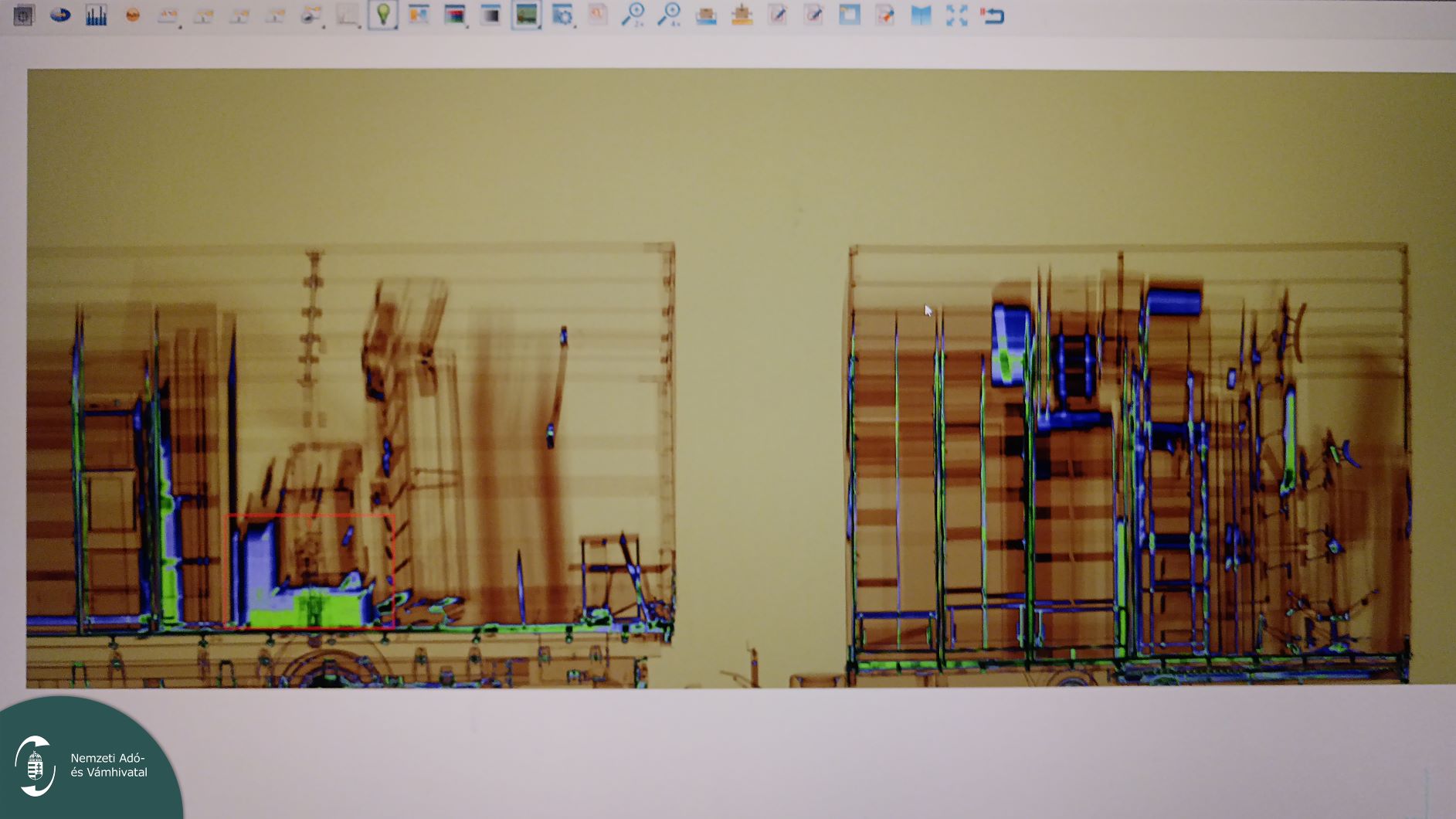Click the blue undo return arrow icon

[993, 15]
